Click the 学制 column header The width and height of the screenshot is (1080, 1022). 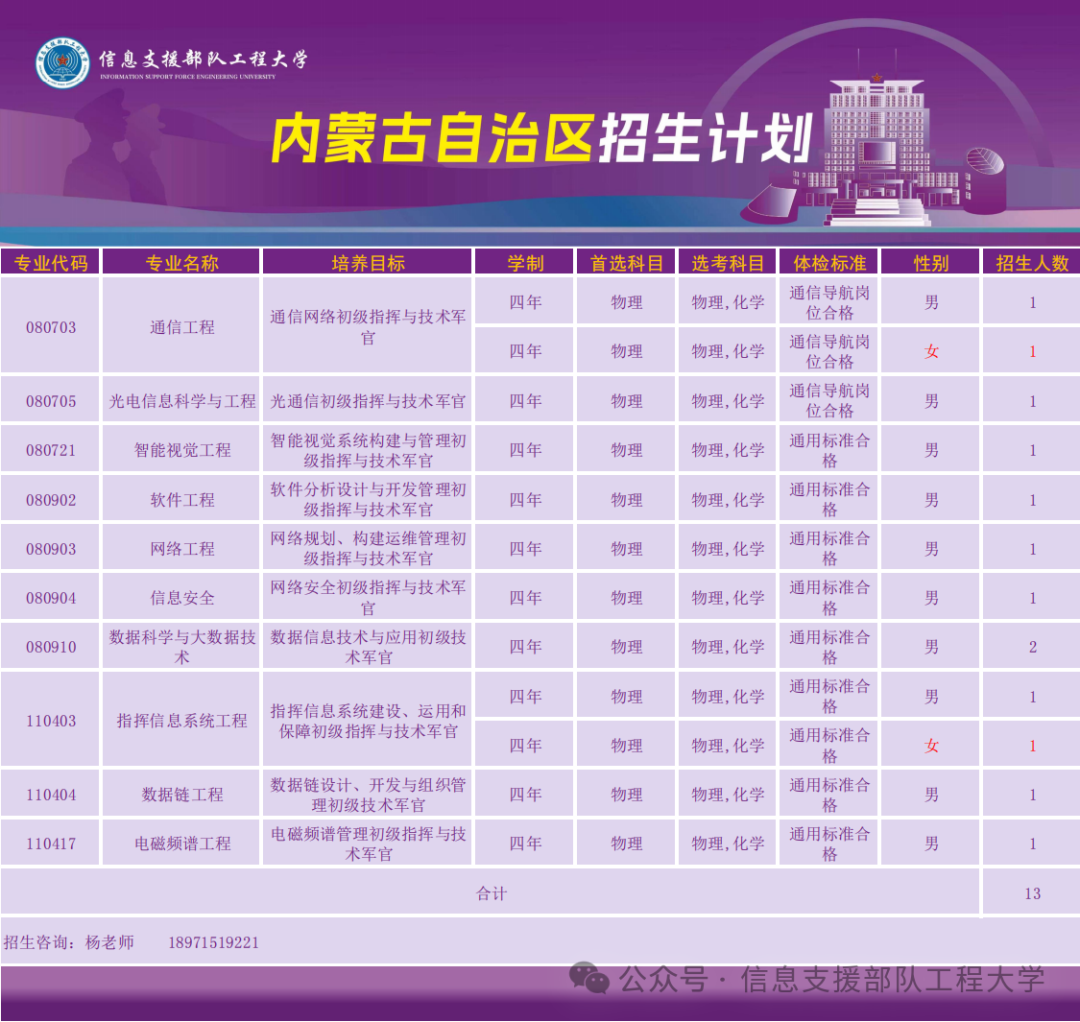pyautogui.click(x=525, y=263)
